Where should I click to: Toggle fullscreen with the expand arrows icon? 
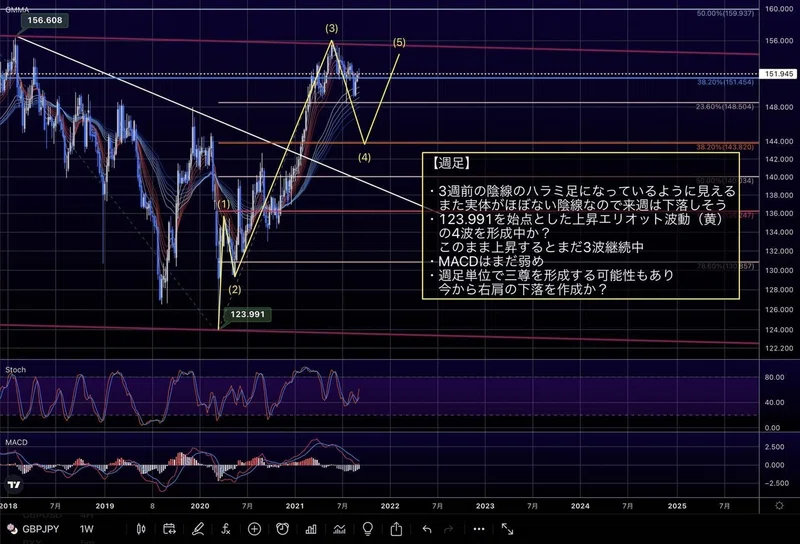coord(507,529)
